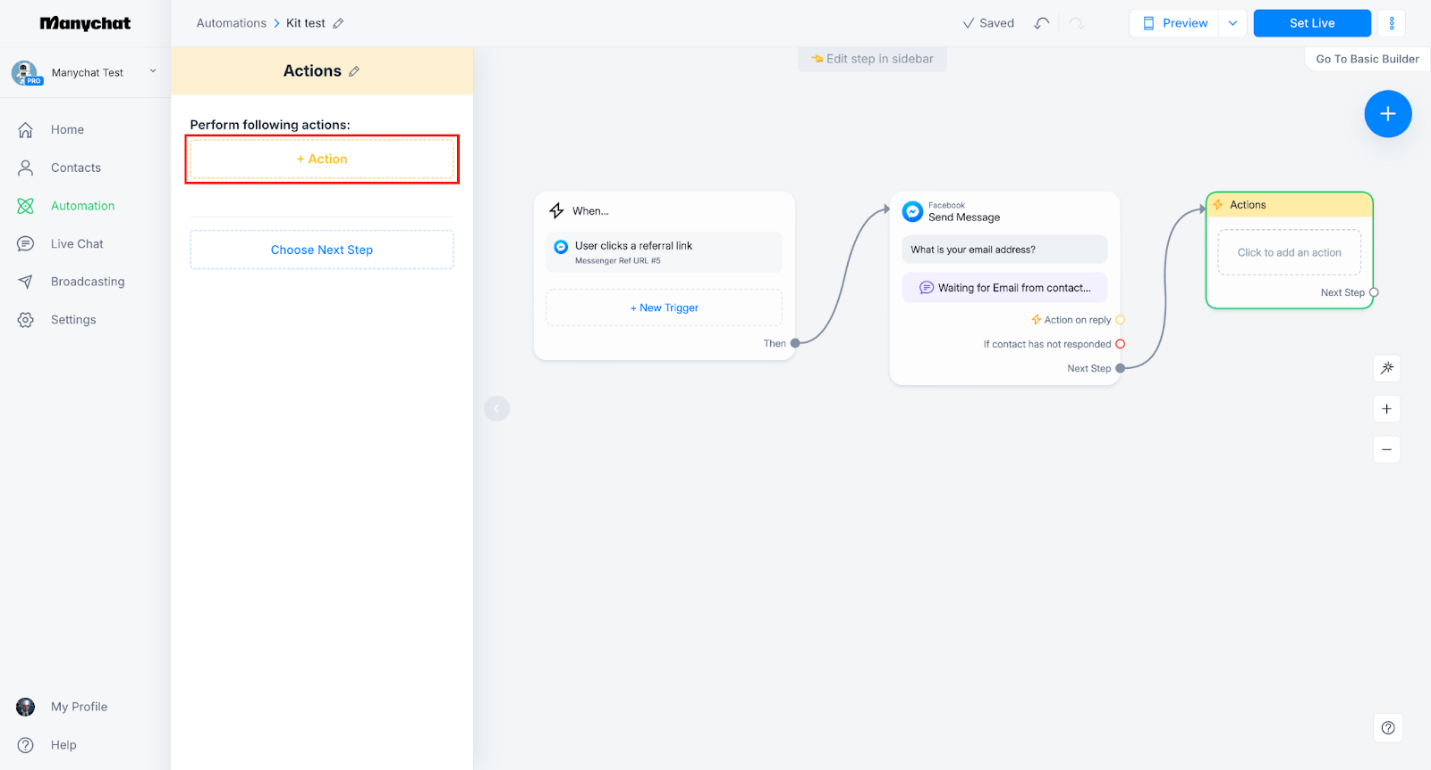Click the magic wand auto-arrange icon
This screenshot has height=770, width=1431.
(x=1387, y=368)
